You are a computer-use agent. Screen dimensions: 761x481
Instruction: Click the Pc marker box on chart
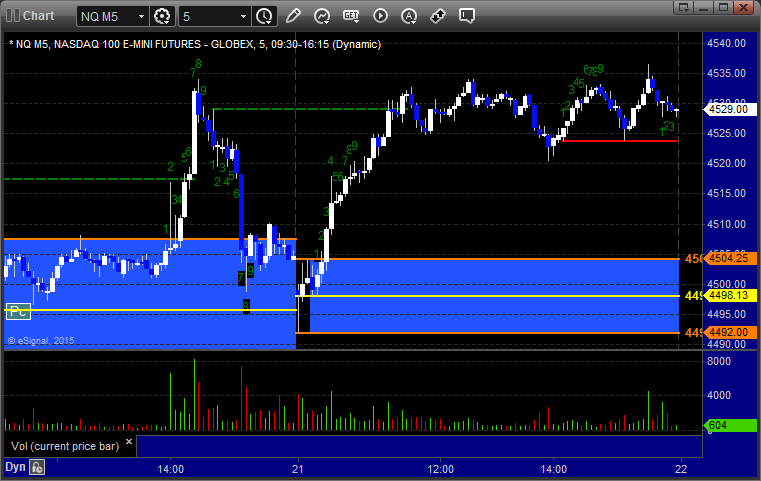pyautogui.click(x=18, y=311)
